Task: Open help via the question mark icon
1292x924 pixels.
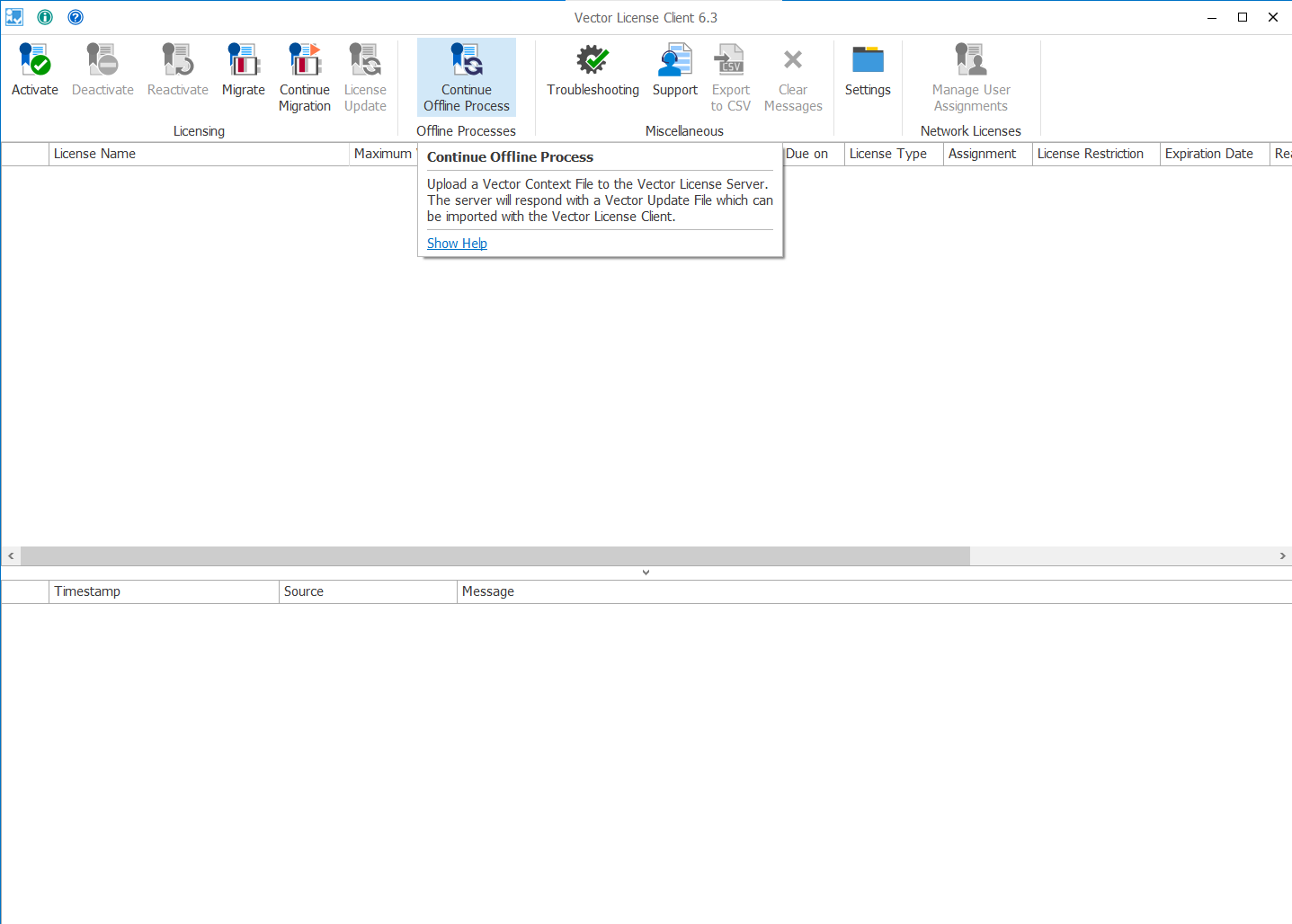Action: (x=76, y=17)
